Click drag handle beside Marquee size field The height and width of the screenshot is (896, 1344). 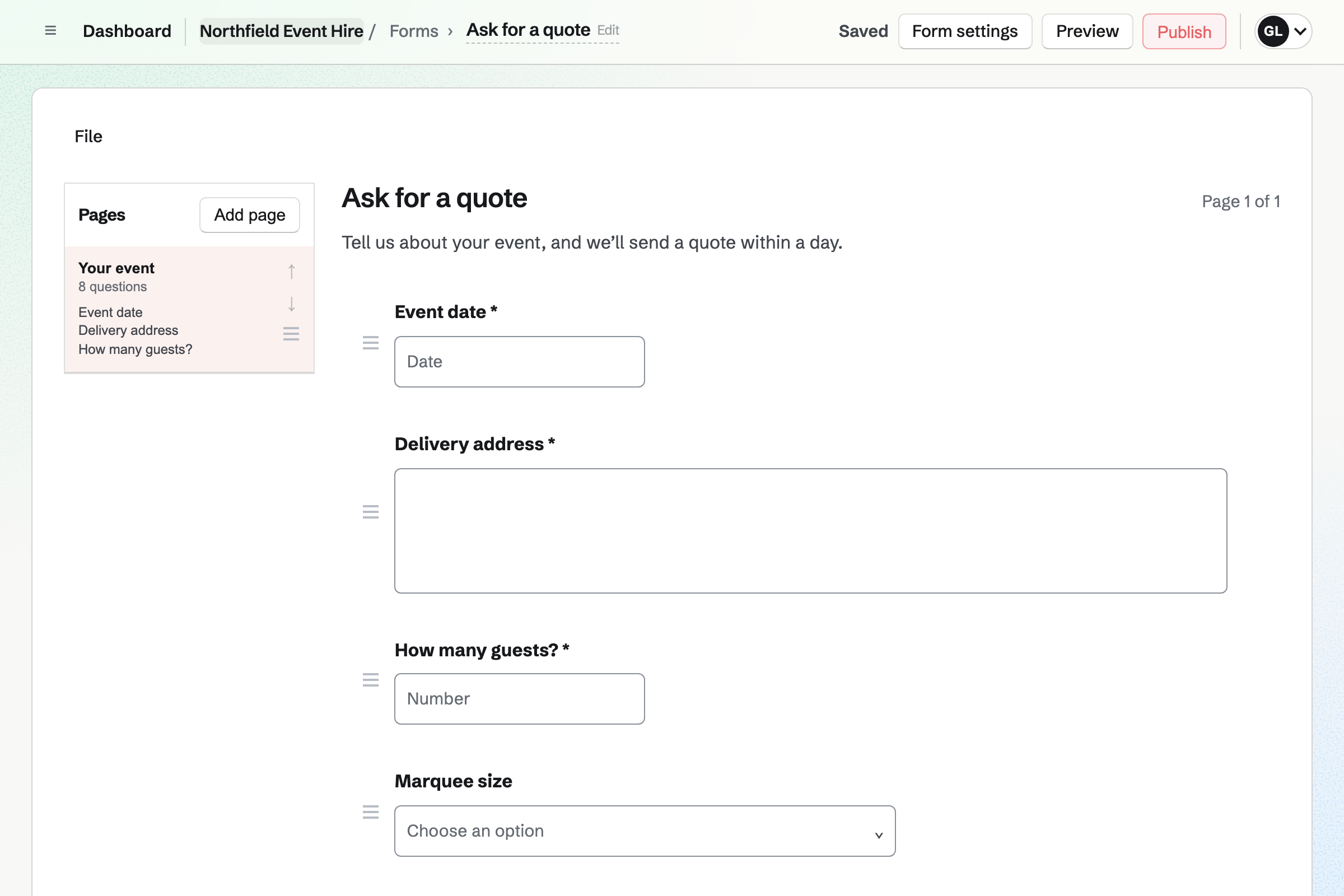coord(371,812)
